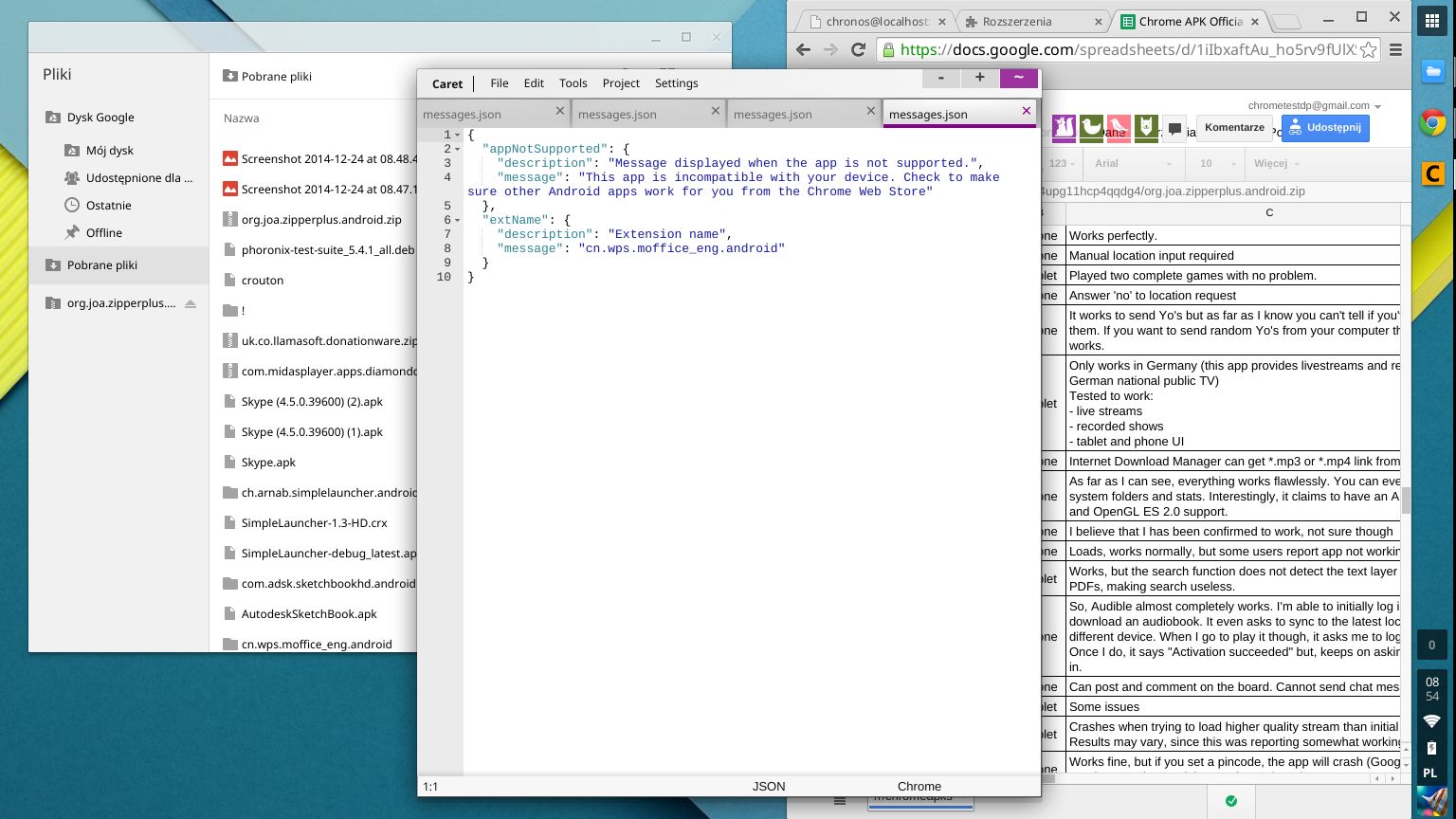Viewport: 1456px width, 819px height.
Task: Bookmark the page with star icon
Action: (1369, 50)
